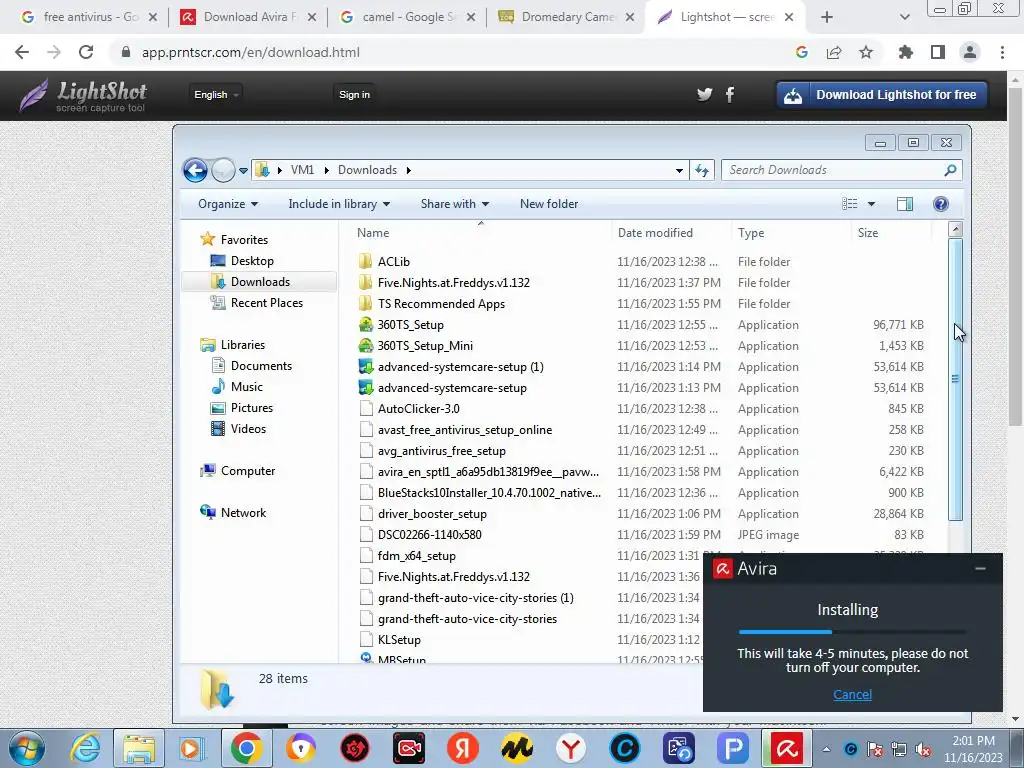Image resolution: width=1024 pixels, height=768 pixels.
Task: Minimize the Avira installing popup
Action: (980, 568)
